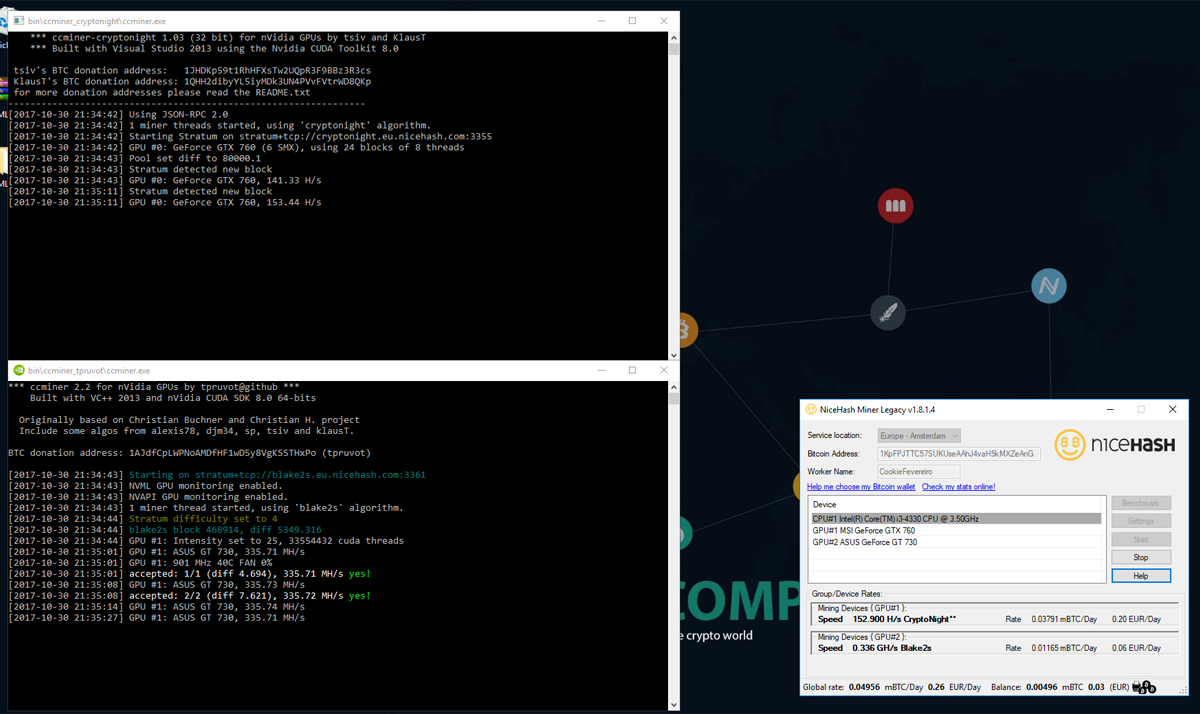Click the Start mining button

coord(1141,539)
